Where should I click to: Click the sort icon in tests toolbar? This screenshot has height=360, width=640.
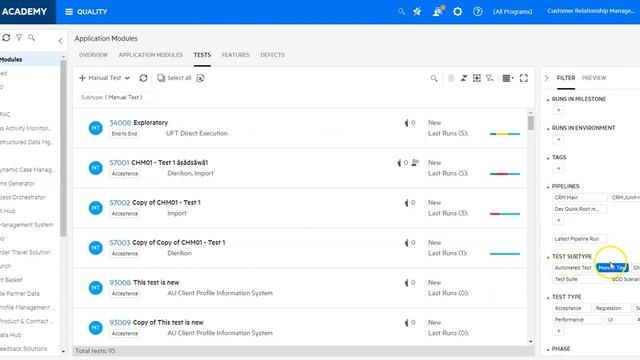(x=464, y=78)
